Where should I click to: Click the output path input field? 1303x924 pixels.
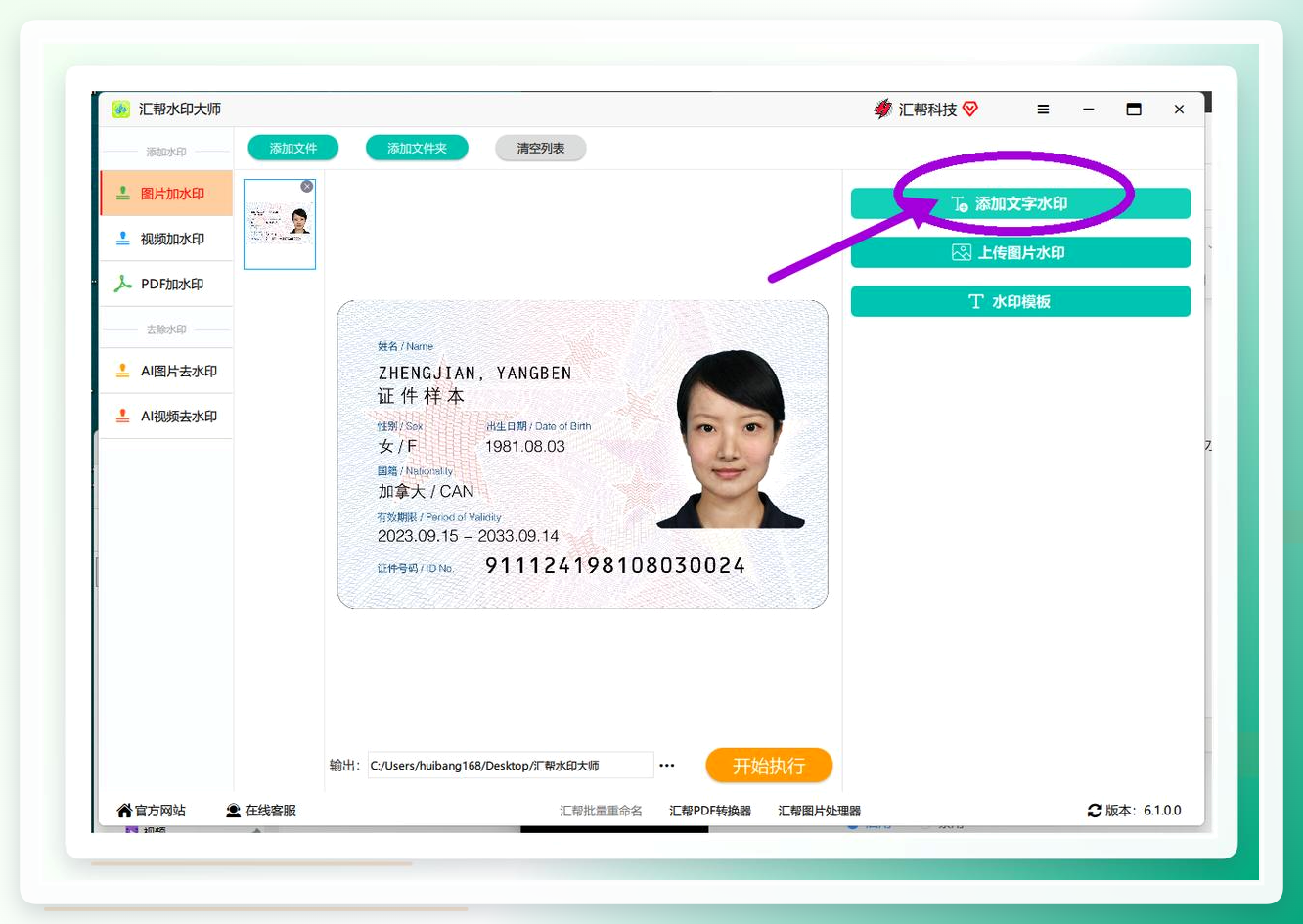510,766
